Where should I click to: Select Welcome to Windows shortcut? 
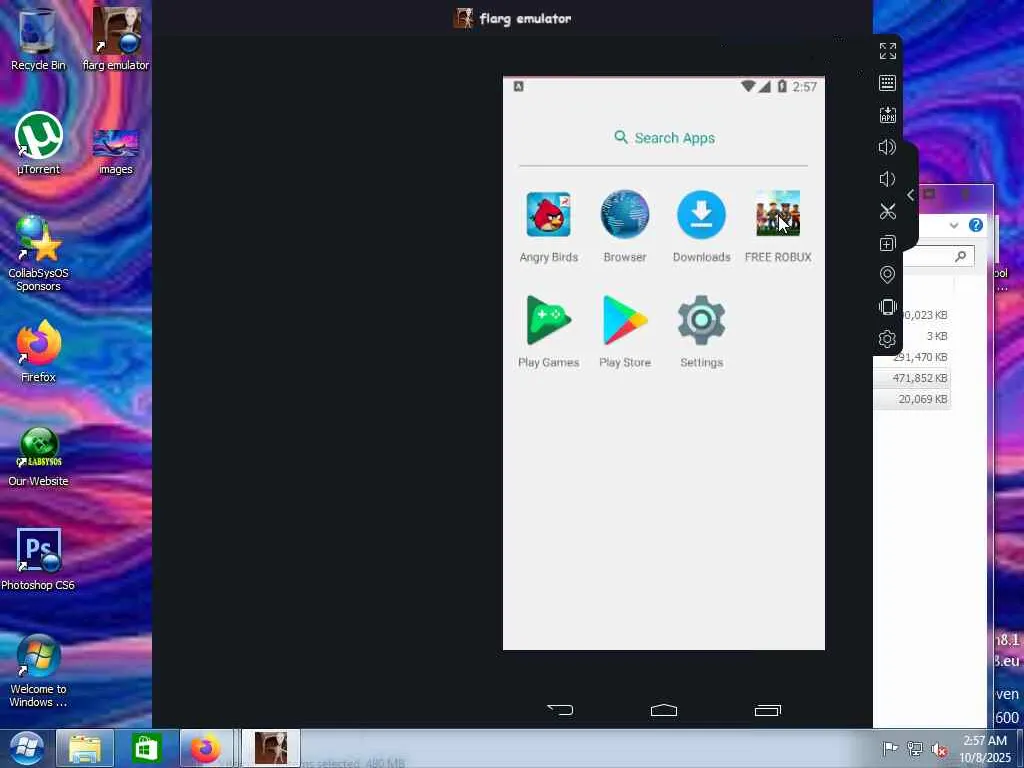(x=38, y=671)
